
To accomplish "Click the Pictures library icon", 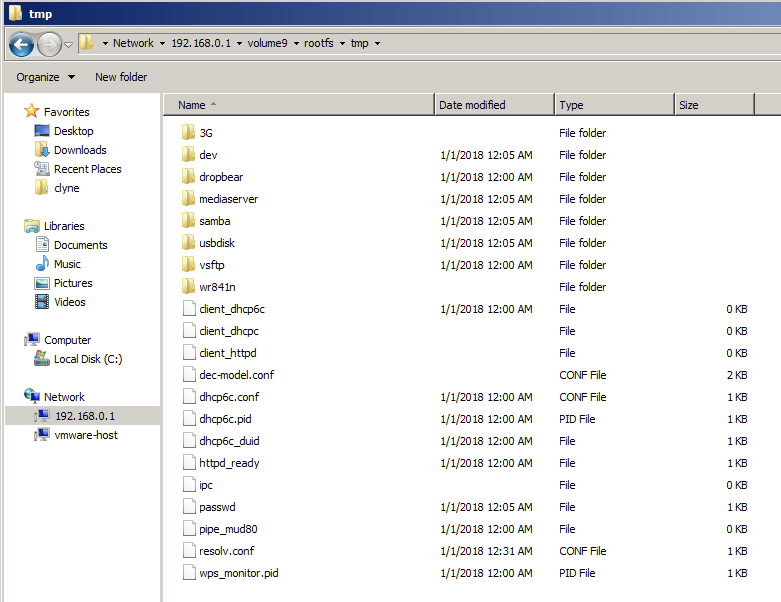I will point(42,283).
